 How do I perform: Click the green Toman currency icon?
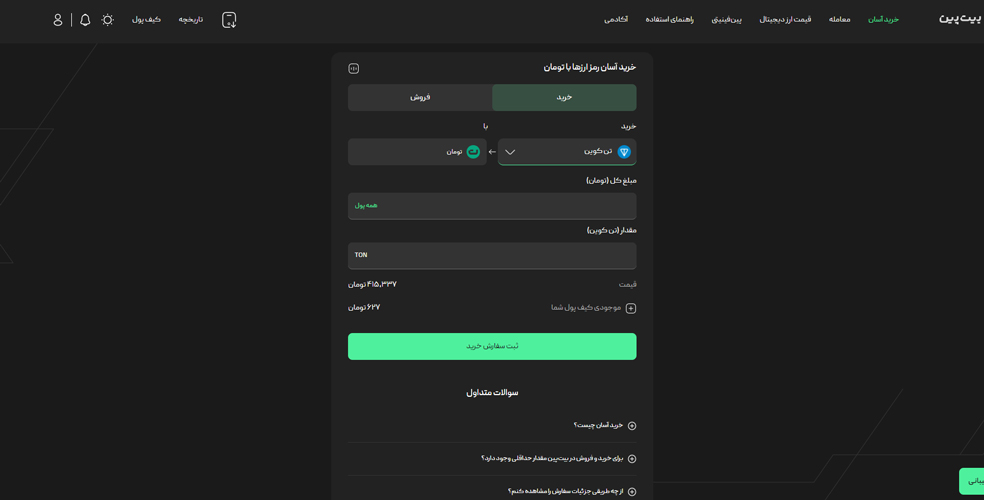(x=473, y=152)
